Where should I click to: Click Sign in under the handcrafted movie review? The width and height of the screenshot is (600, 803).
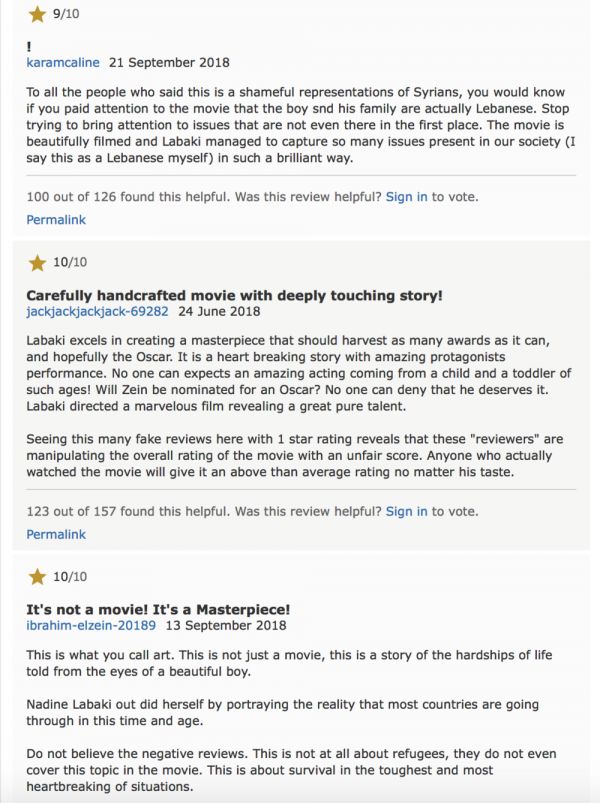click(x=406, y=511)
